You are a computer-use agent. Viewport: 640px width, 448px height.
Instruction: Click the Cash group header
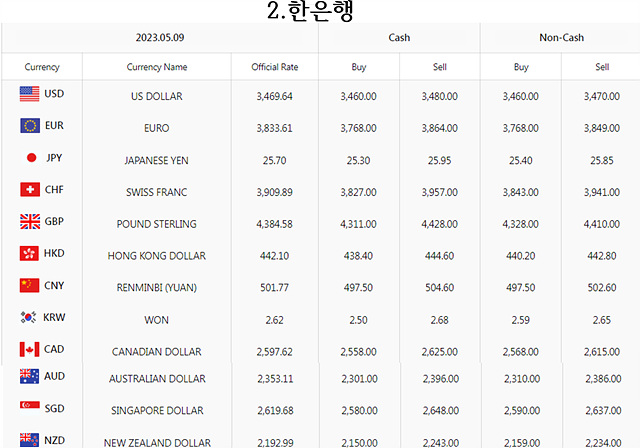[x=399, y=38]
